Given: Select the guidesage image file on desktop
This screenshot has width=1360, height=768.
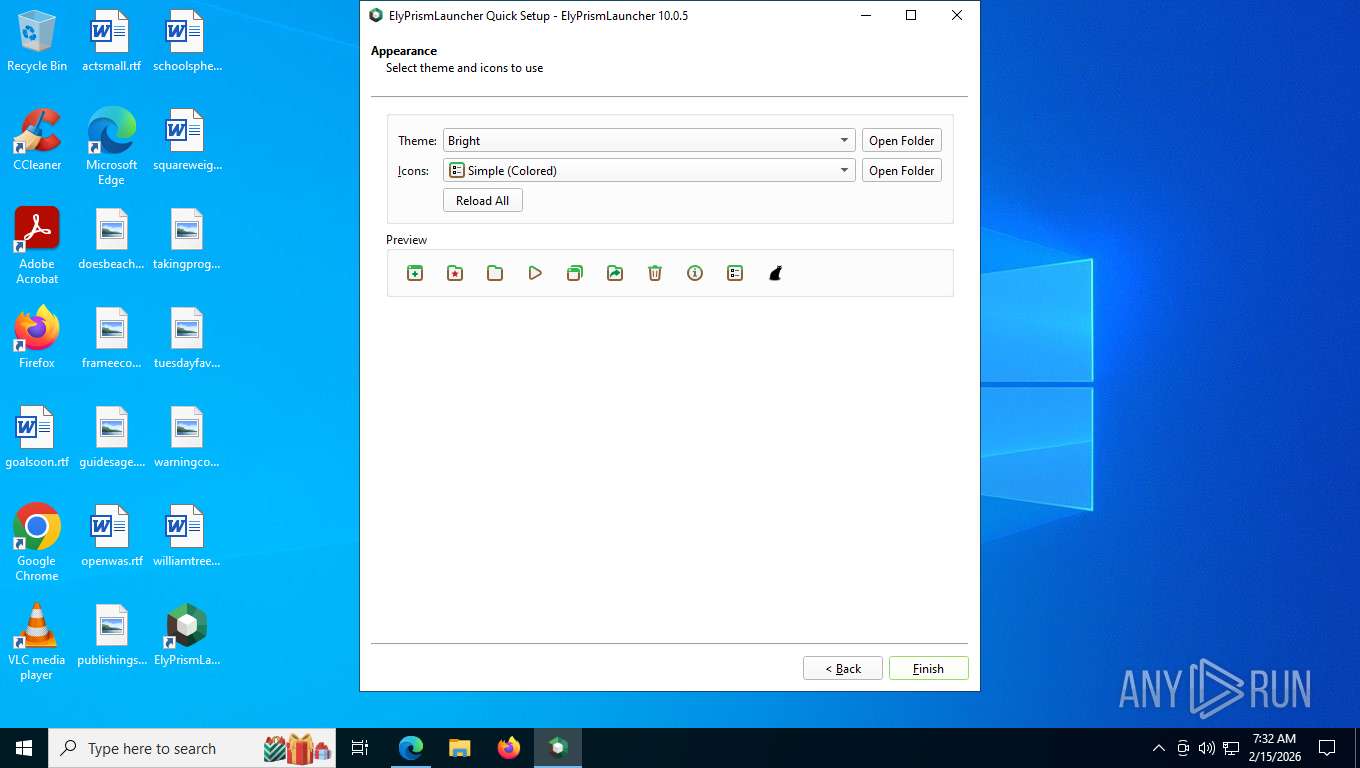Looking at the screenshot, I should coord(112,437).
